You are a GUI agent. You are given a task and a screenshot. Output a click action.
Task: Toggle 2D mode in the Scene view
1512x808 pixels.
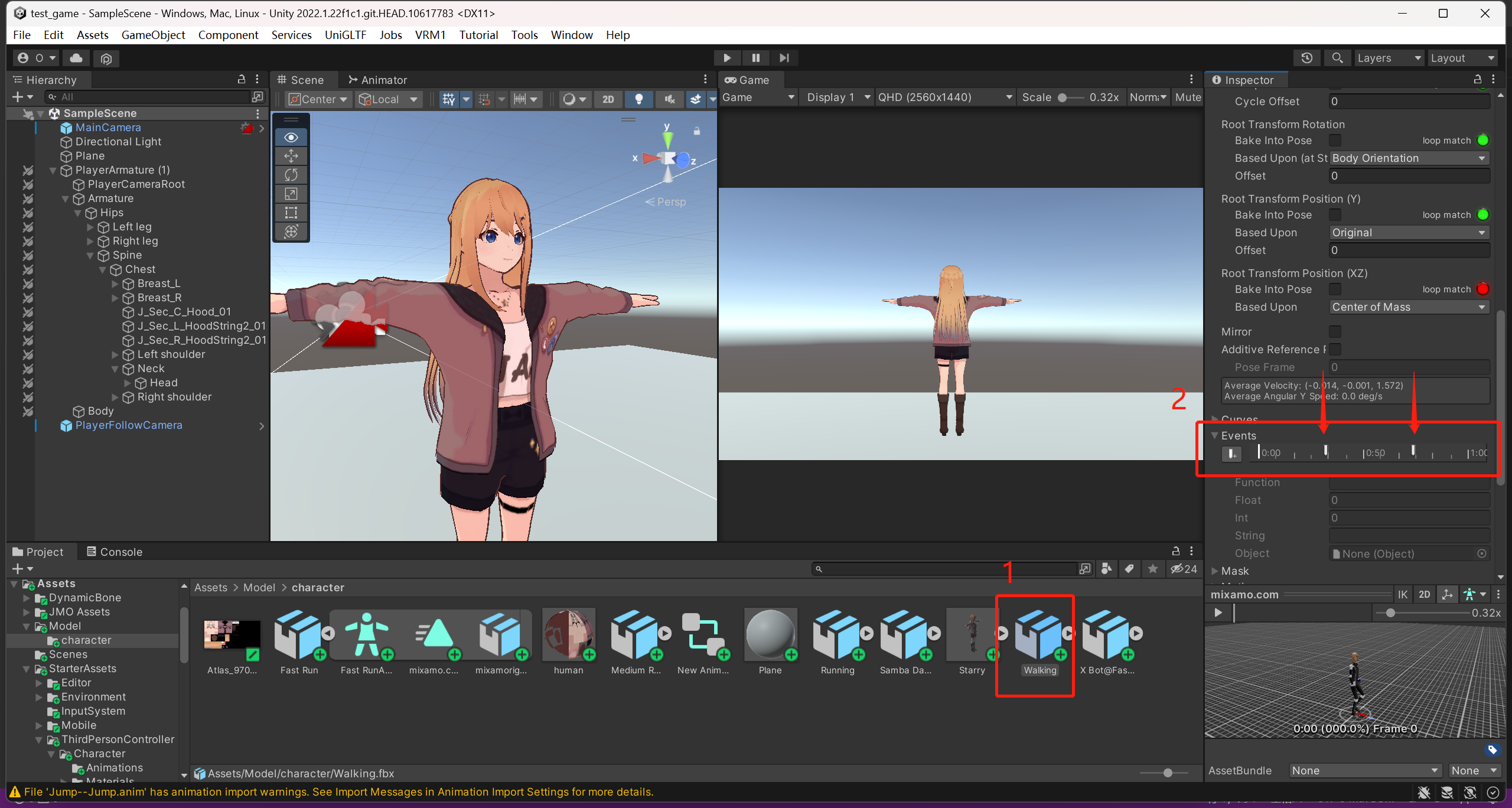coord(608,99)
